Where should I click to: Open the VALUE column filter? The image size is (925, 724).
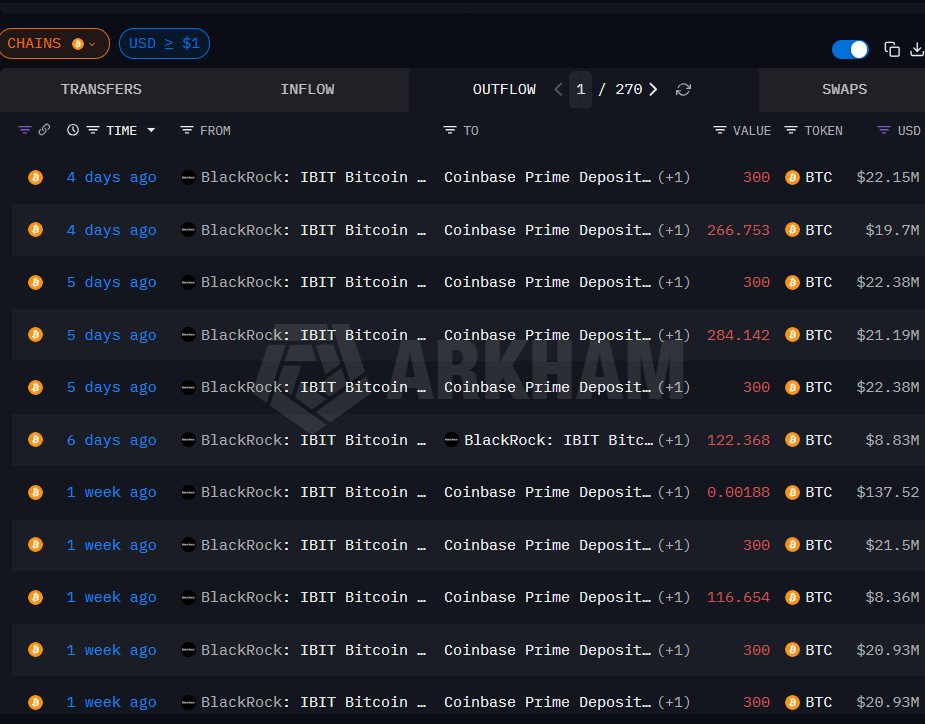pos(720,130)
